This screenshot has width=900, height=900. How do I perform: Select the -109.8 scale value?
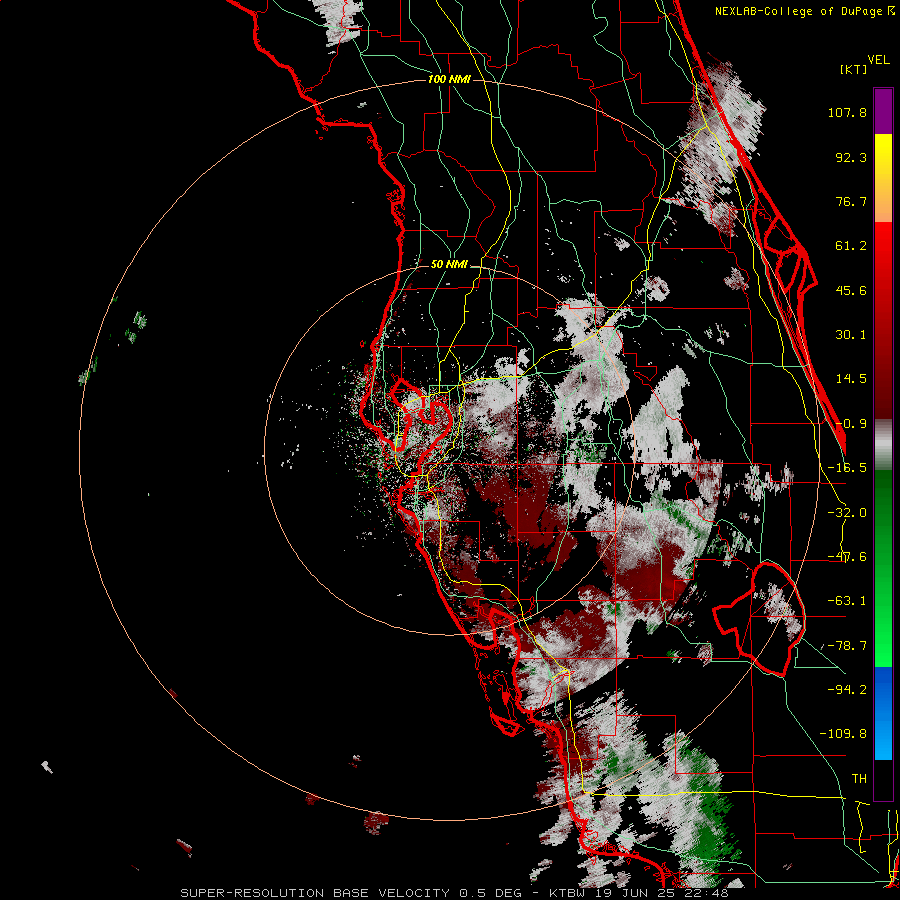(x=843, y=734)
